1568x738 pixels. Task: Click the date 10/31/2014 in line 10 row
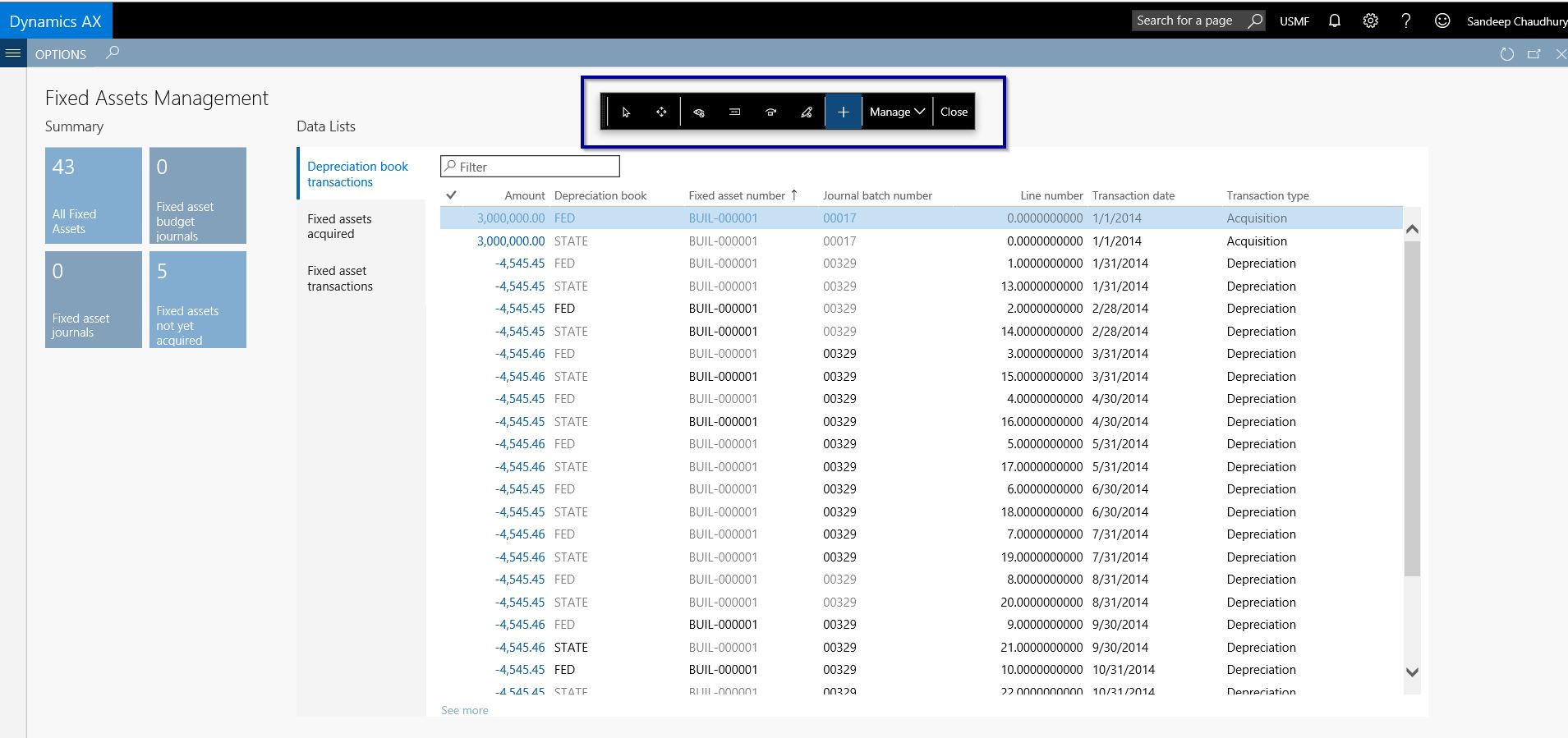(x=1124, y=670)
